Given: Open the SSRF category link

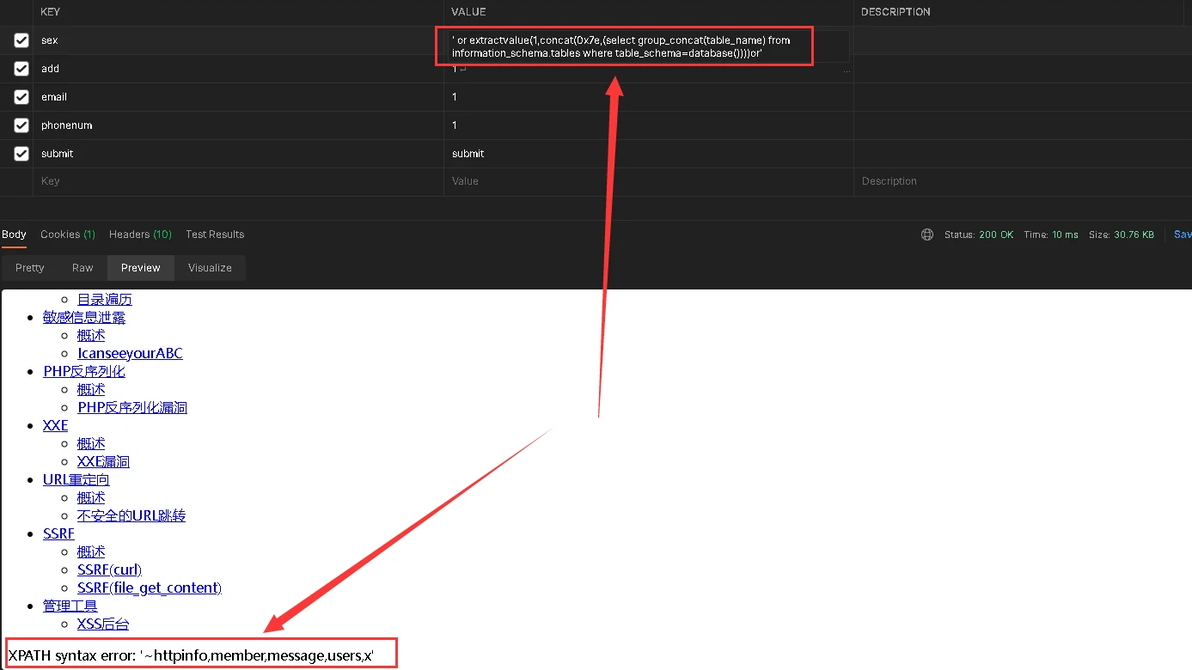Looking at the screenshot, I should click(x=59, y=533).
